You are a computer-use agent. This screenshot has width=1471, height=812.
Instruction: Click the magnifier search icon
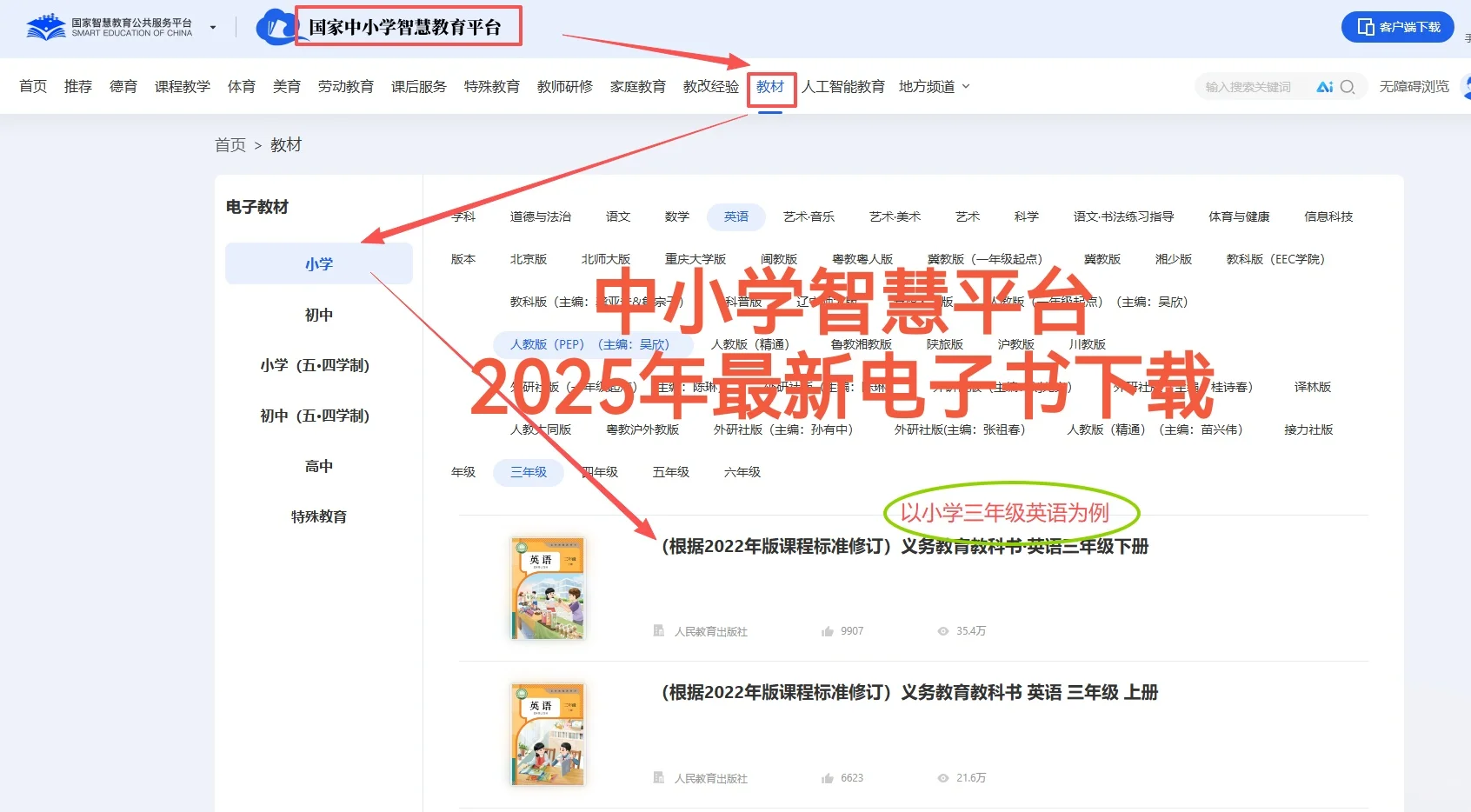1348,87
